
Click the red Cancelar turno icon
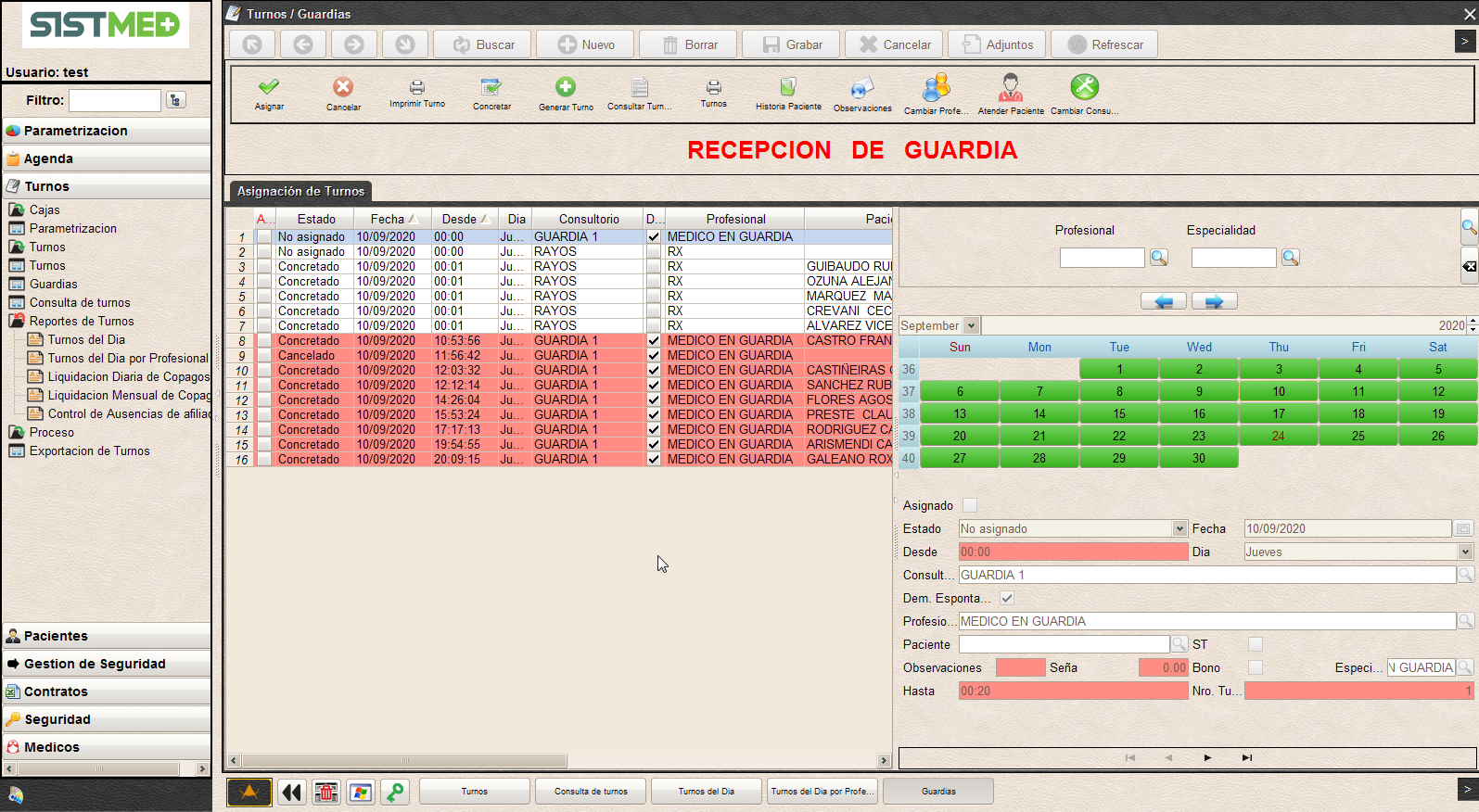pyautogui.click(x=343, y=88)
